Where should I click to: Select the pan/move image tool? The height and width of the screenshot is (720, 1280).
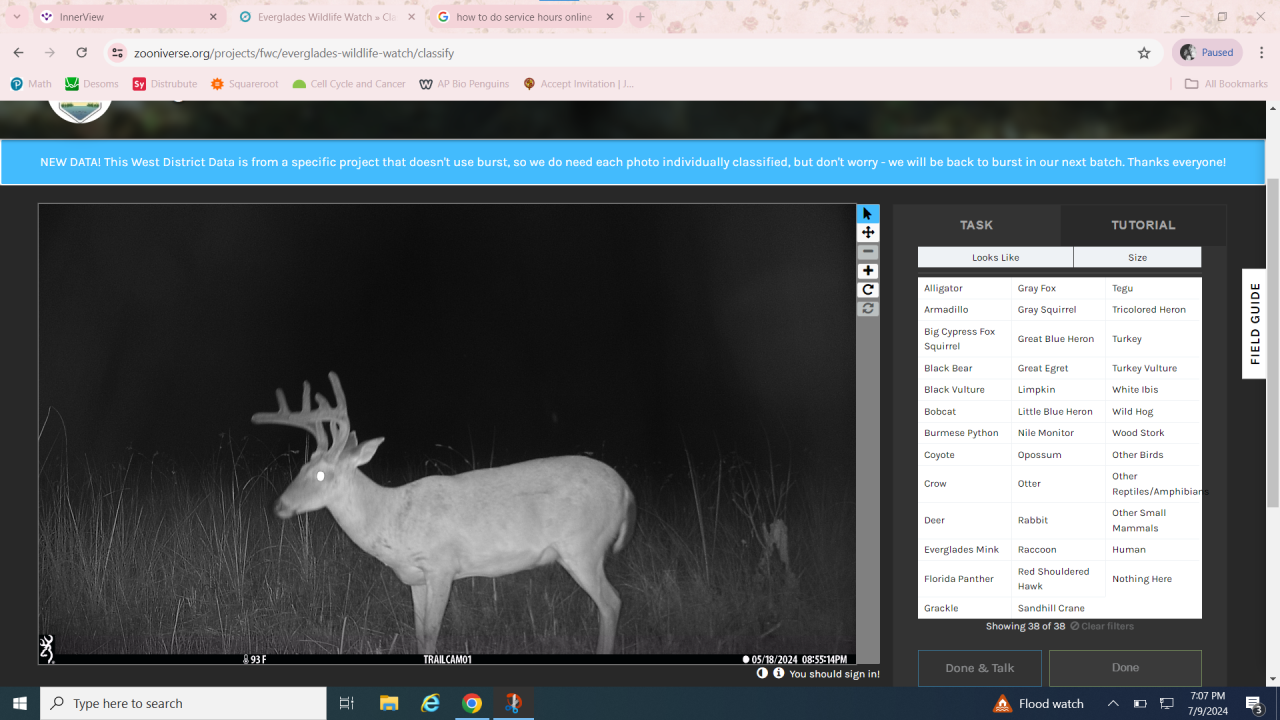point(868,233)
